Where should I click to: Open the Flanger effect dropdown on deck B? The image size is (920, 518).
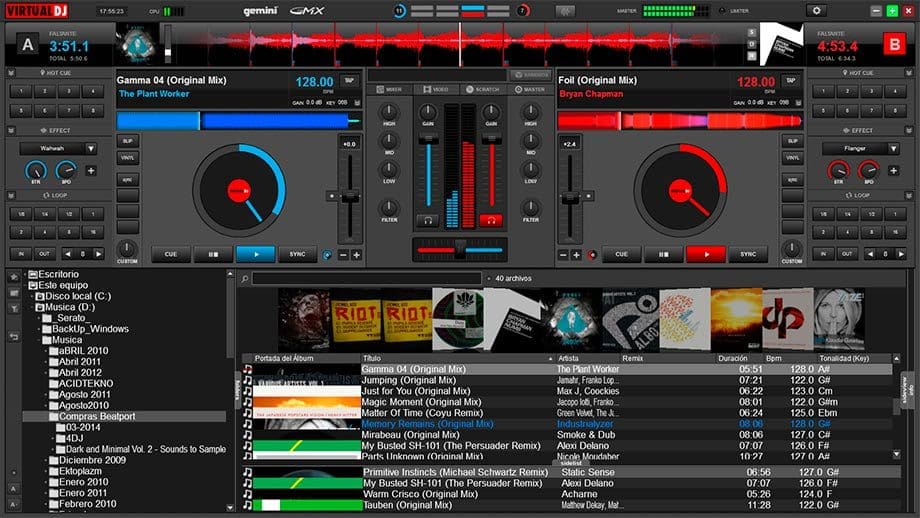pos(893,148)
